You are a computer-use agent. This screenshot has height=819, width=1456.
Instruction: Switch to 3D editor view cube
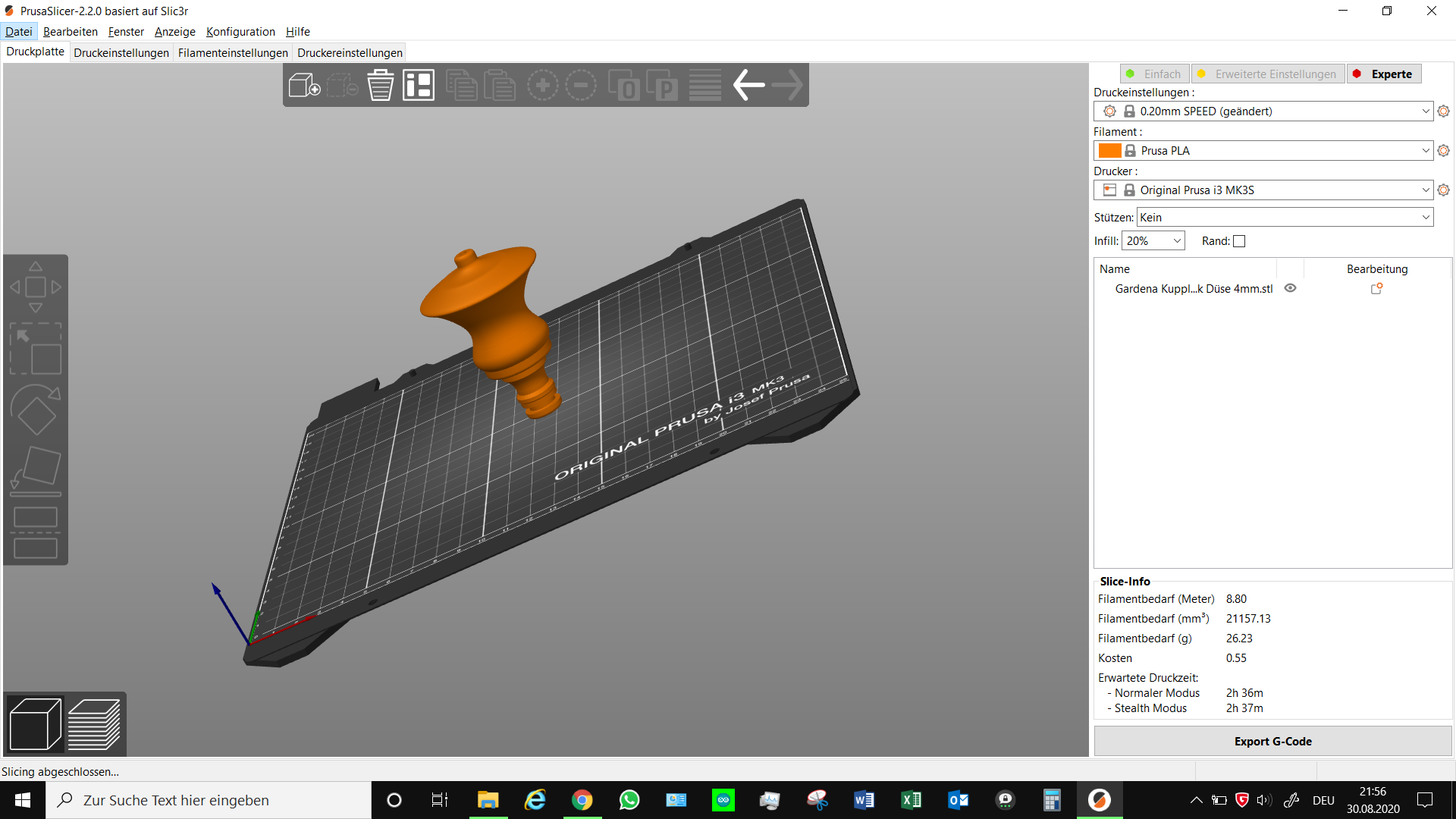35,724
